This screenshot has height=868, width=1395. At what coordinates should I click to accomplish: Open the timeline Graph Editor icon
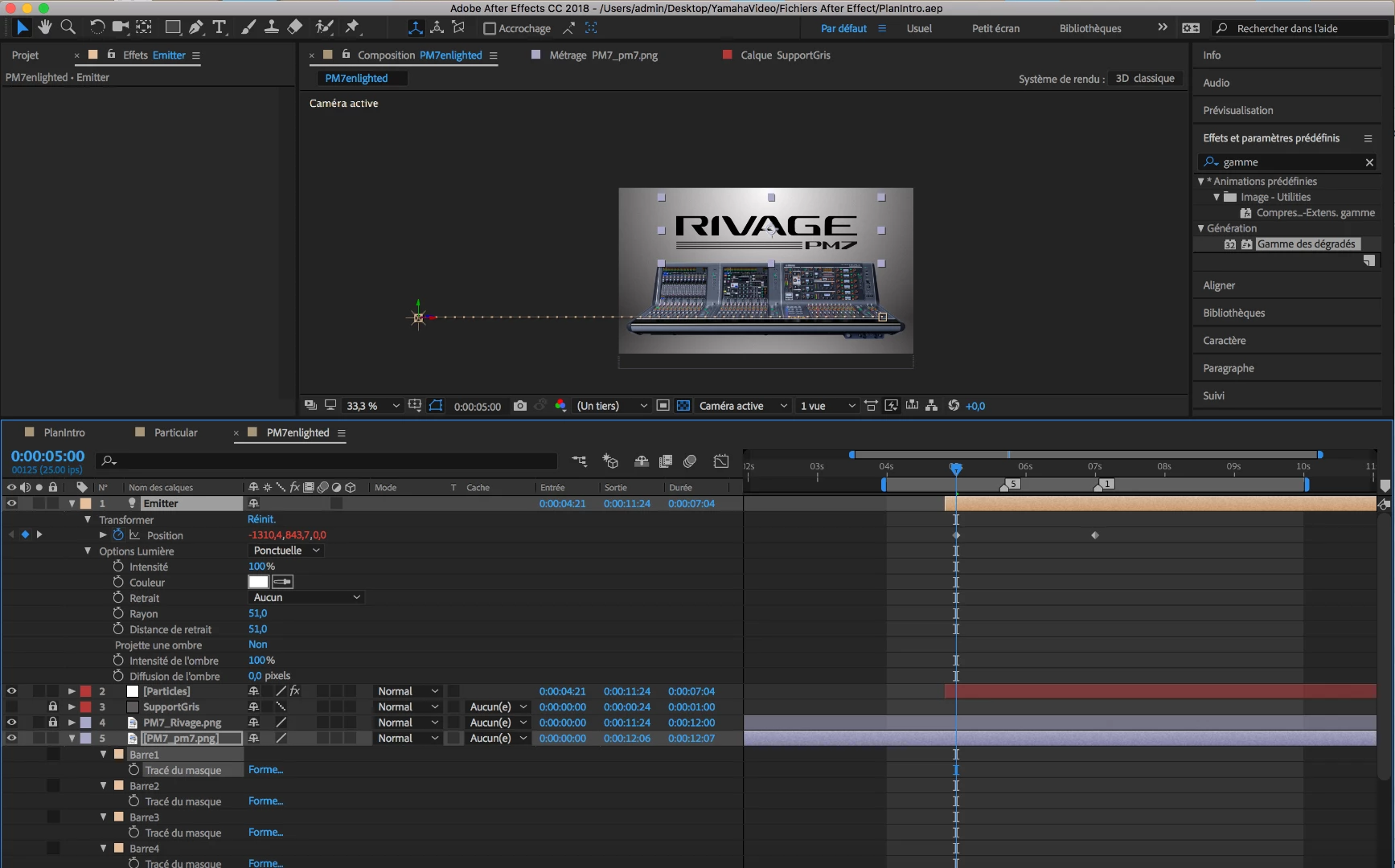pyautogui.click(x=721, y=461)
